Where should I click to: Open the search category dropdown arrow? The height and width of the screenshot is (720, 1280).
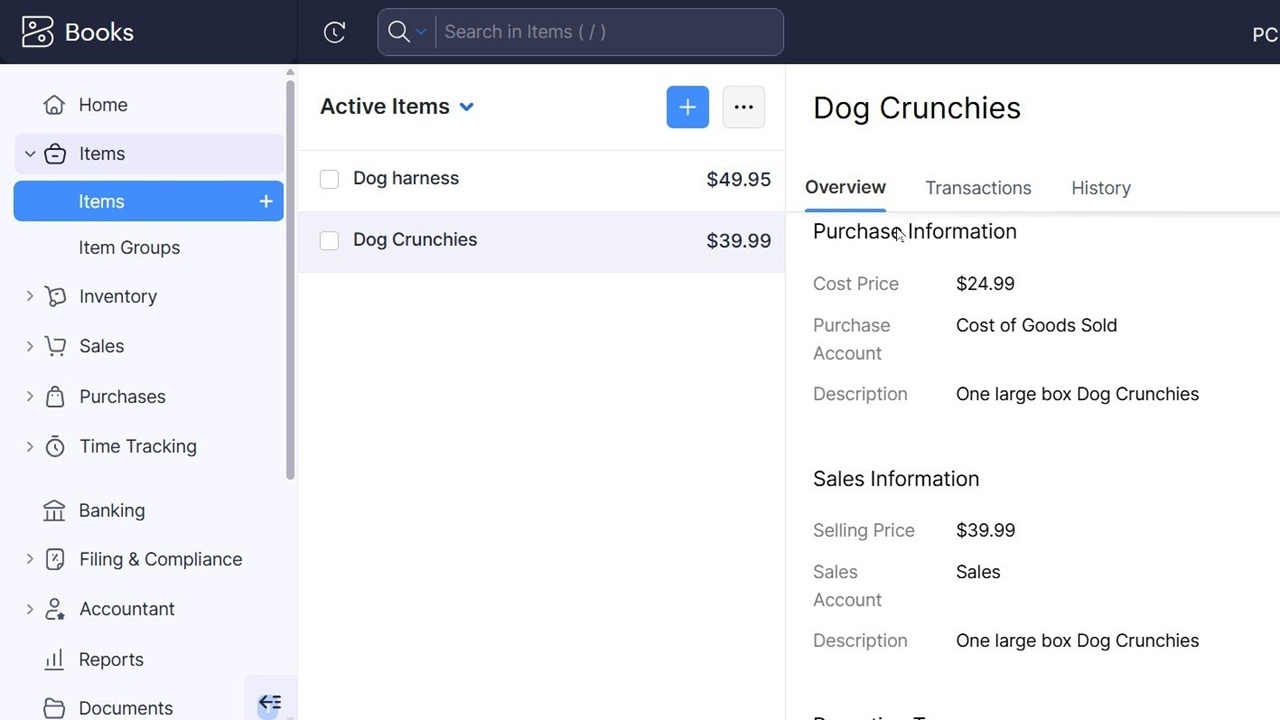point(423,32)
